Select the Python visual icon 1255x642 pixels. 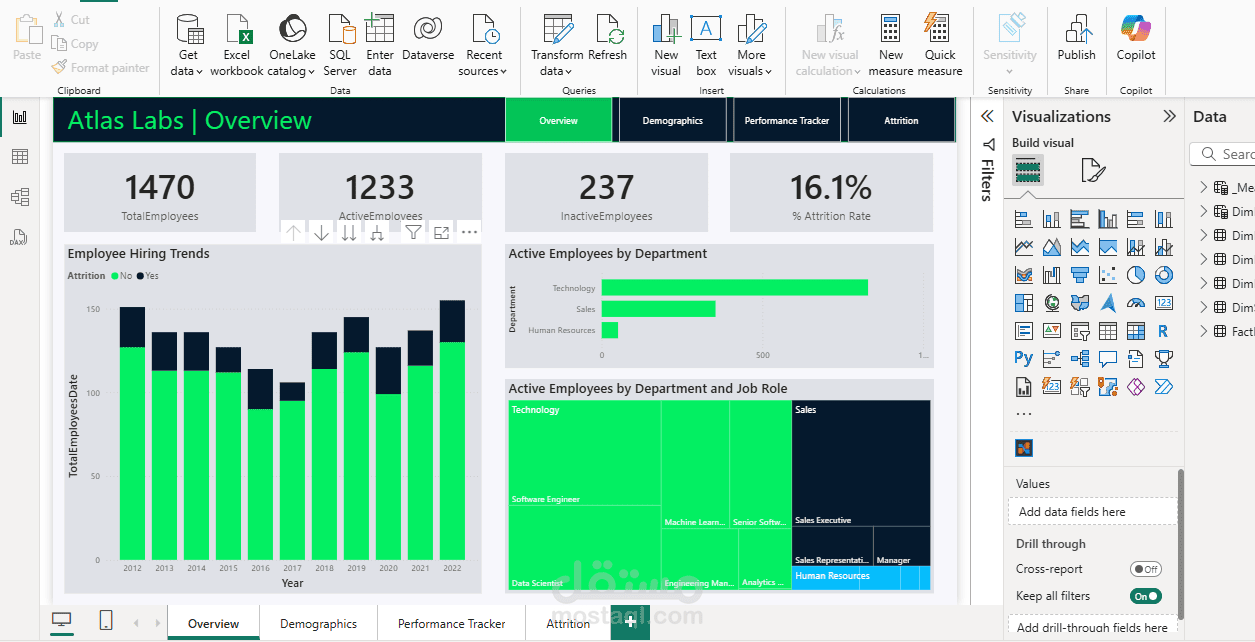[1023, 357]
